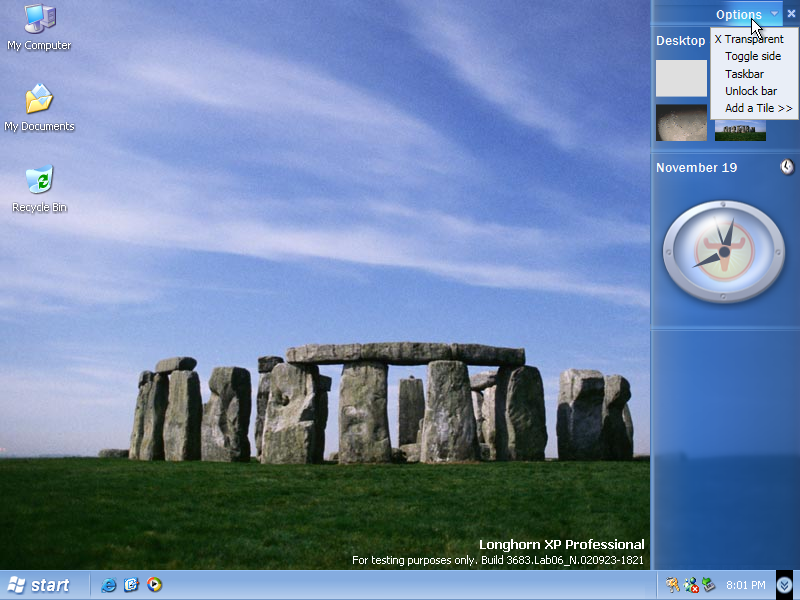Select Taskbar from the Options menu

(x=745, y=74)
